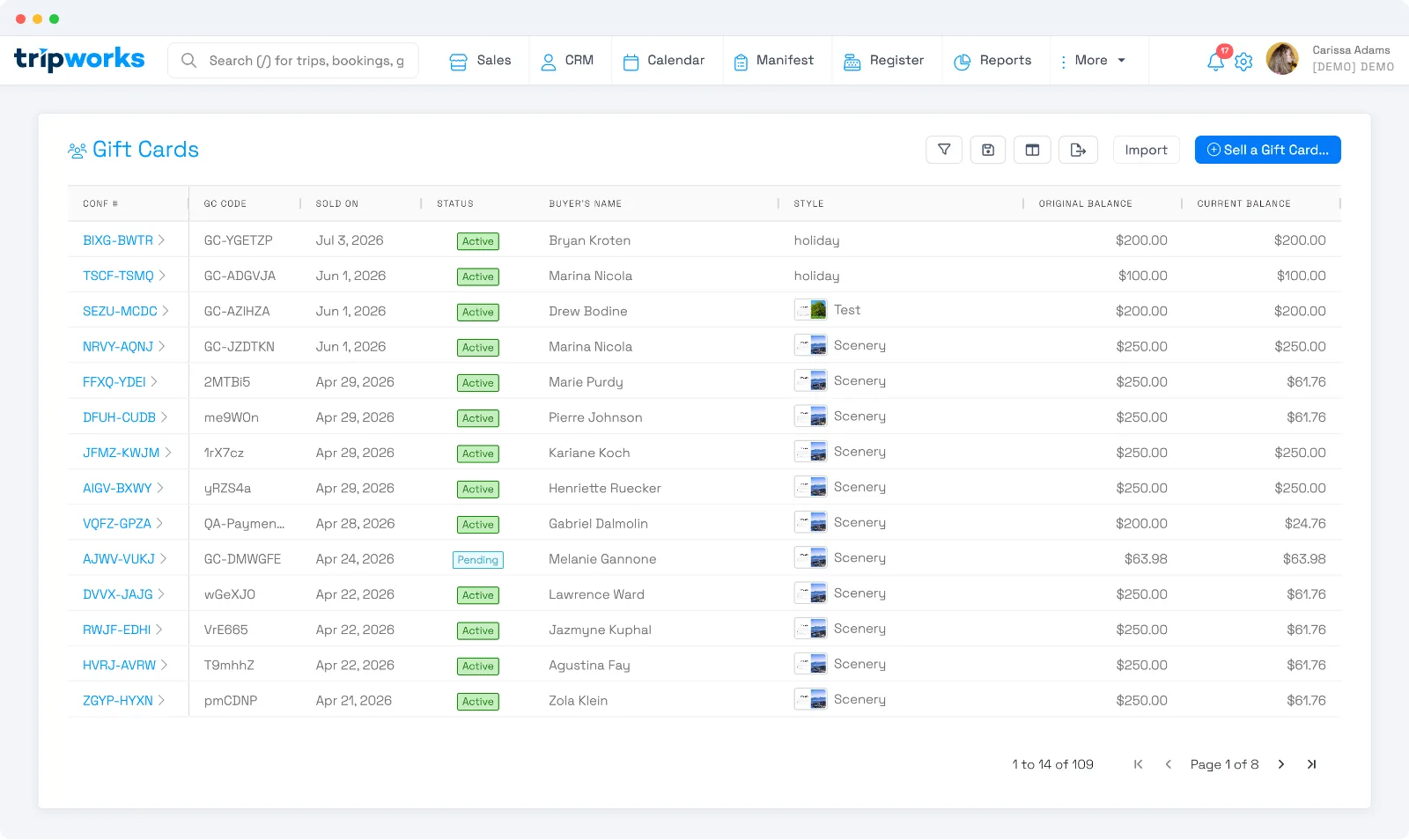Open gift card BIXG-BWTR
Image resolution: width=1409 pixels, height=840 pixels.
coord(118,240)
